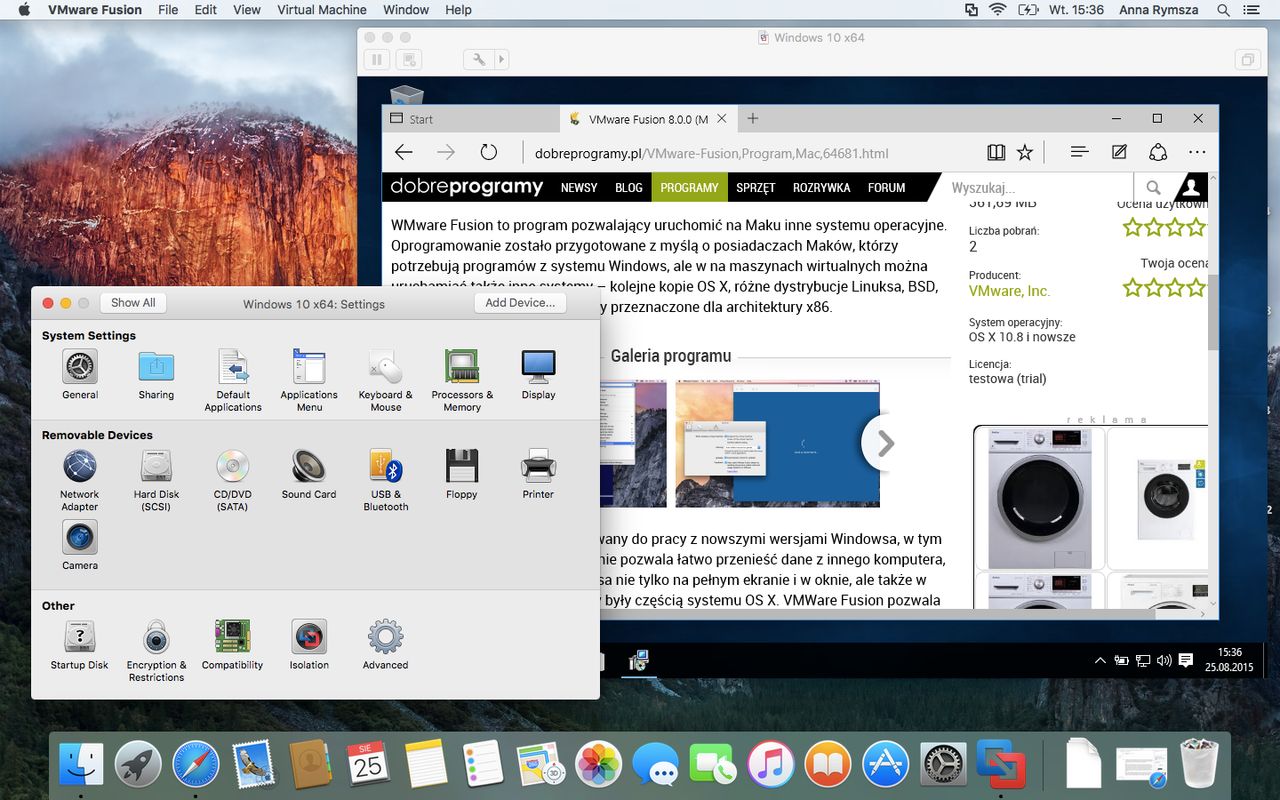Image resolution: width=1280 pixels, height=800 pixels.
Task: Open Safari from the Dock
Action: pos(195,766)
